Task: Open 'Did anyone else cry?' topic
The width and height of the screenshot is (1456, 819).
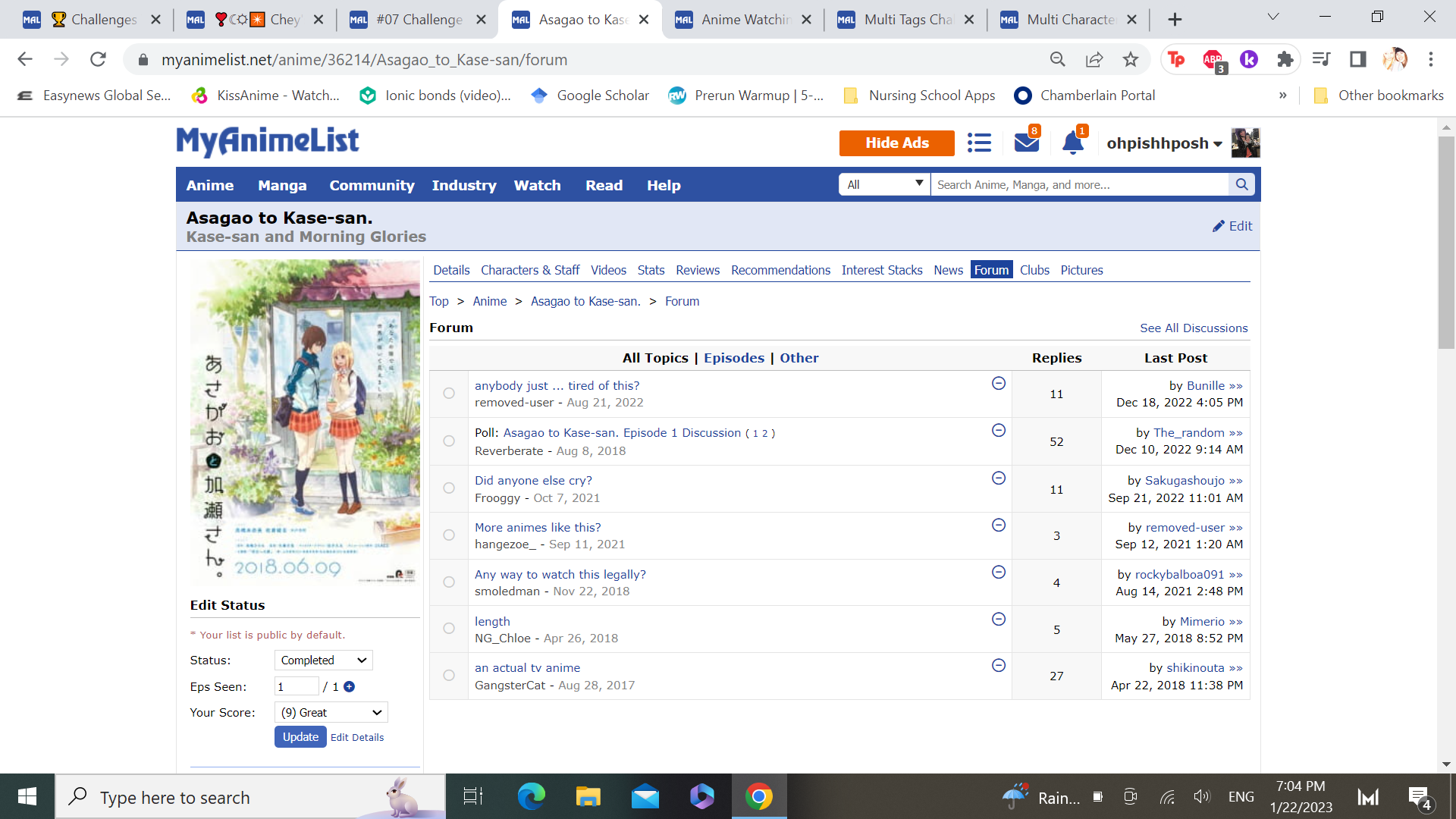Action: [533, 481]
